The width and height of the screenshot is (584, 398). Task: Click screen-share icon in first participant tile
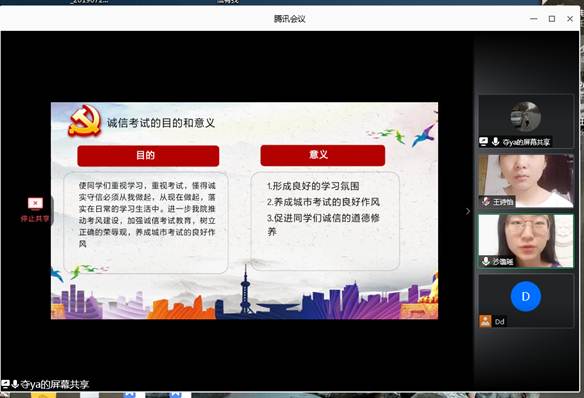coord(483,142)
